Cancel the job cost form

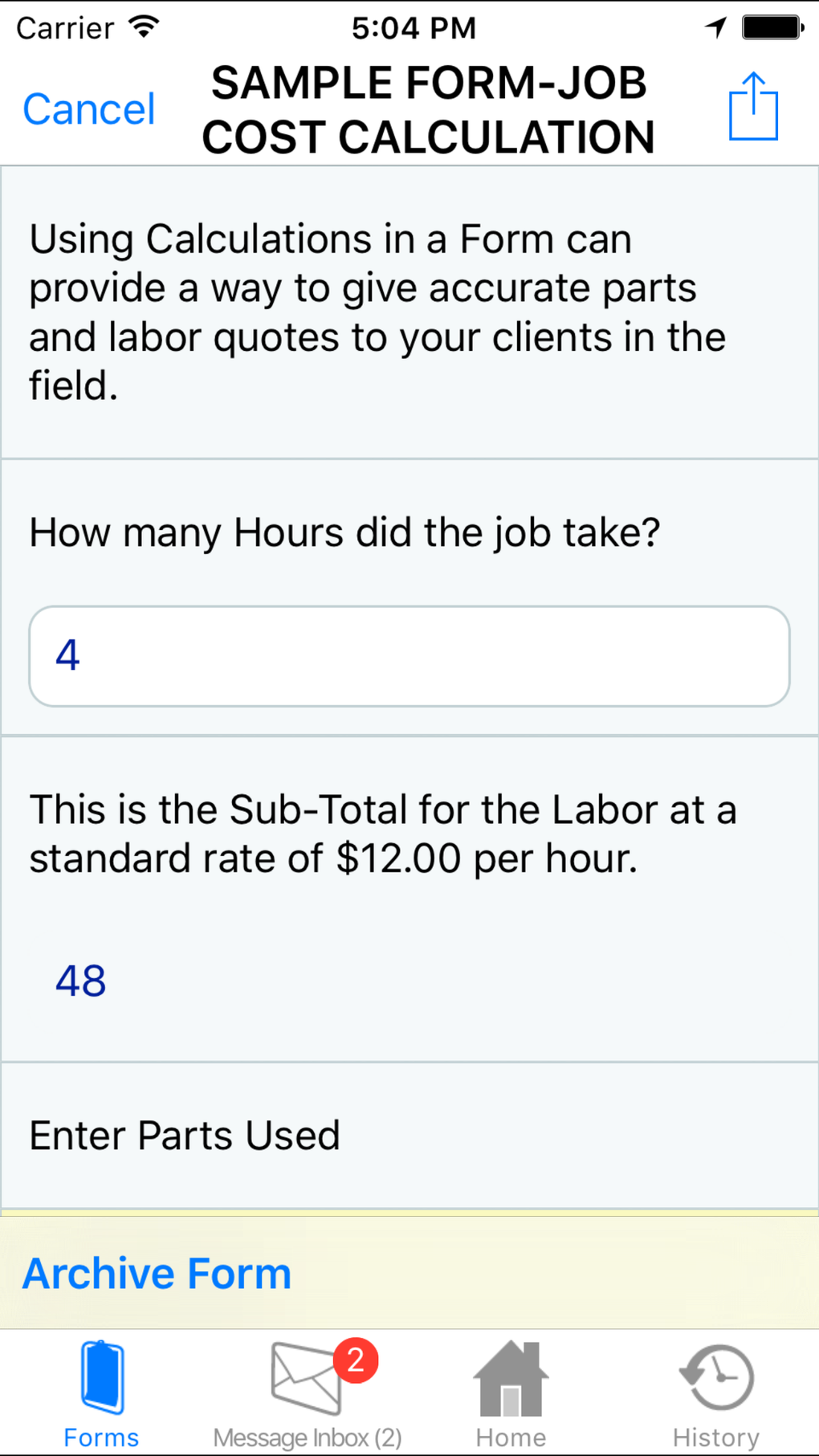click(88, 109)
